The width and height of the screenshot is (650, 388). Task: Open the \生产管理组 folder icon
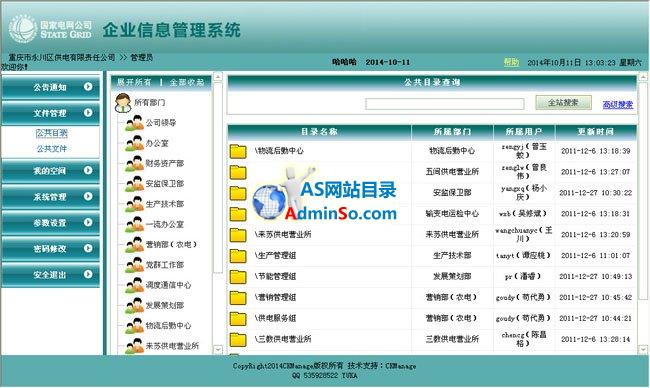tap(238, 256)
